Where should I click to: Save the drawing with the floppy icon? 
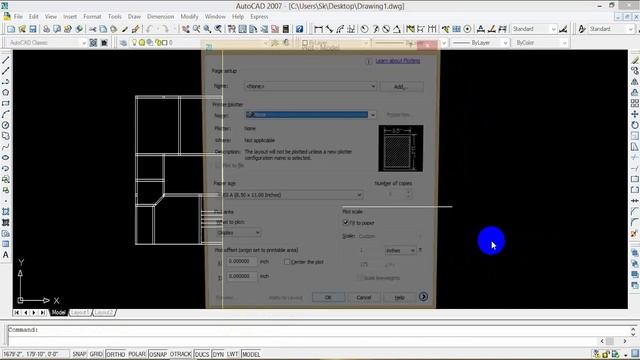point(32,29)
